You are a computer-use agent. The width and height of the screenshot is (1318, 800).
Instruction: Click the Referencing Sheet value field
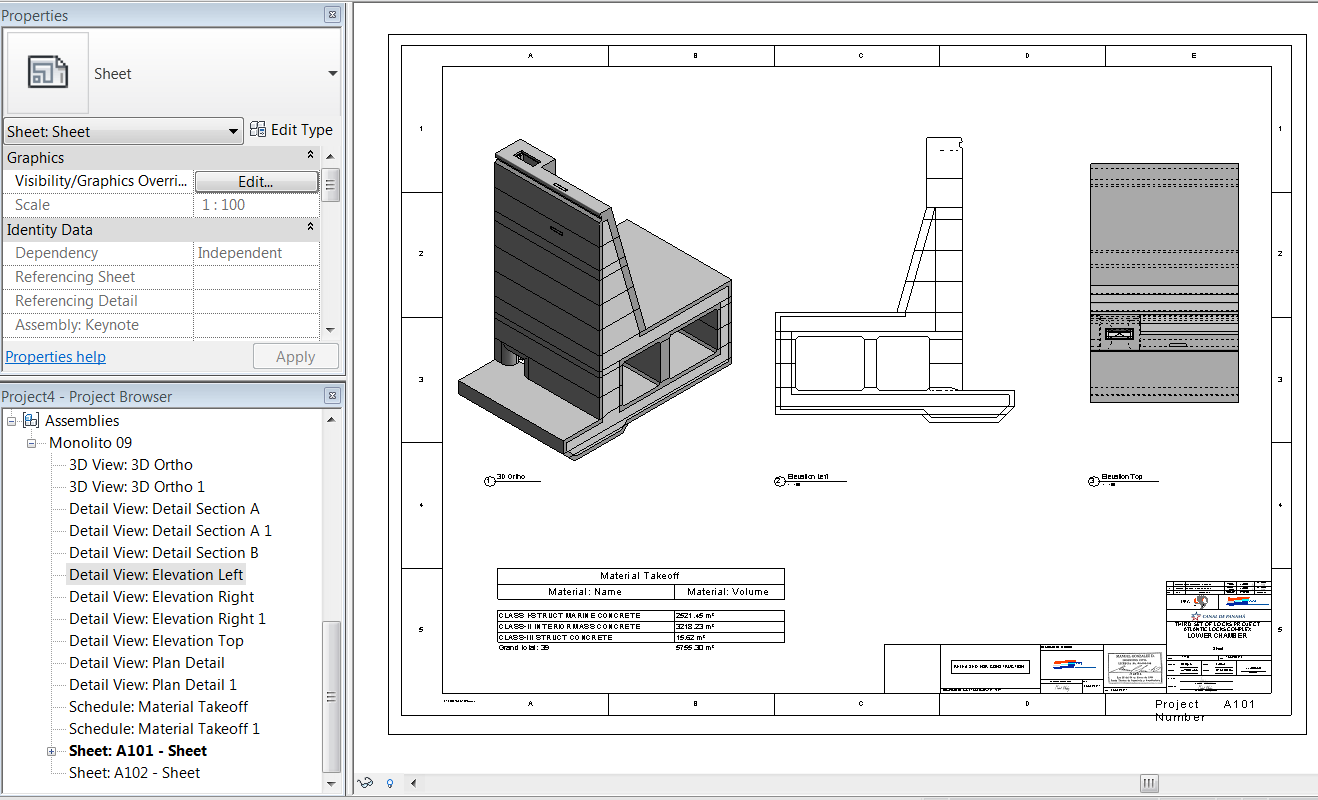pos(256,277)
